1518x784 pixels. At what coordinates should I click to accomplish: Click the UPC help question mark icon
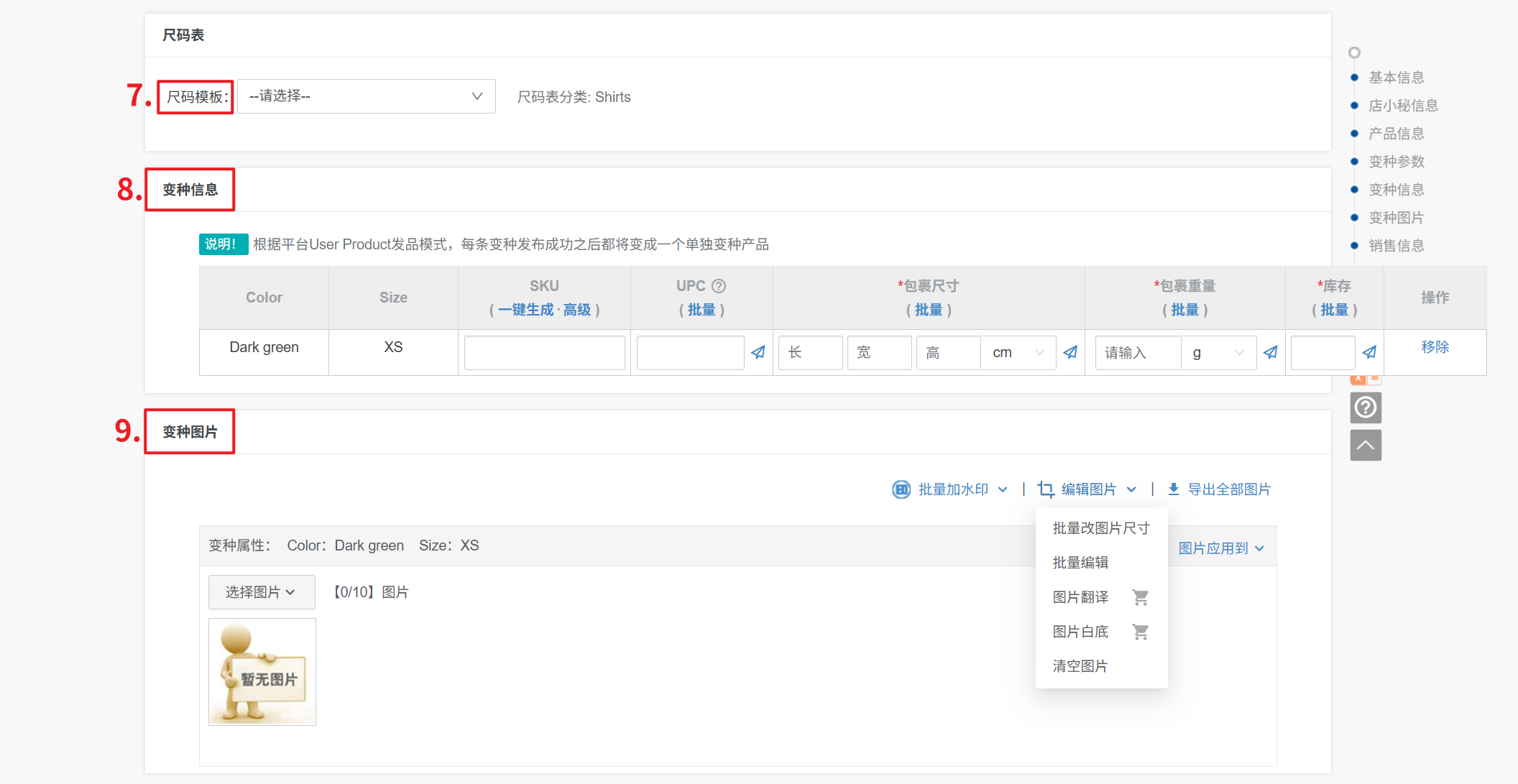pos(719,286)
